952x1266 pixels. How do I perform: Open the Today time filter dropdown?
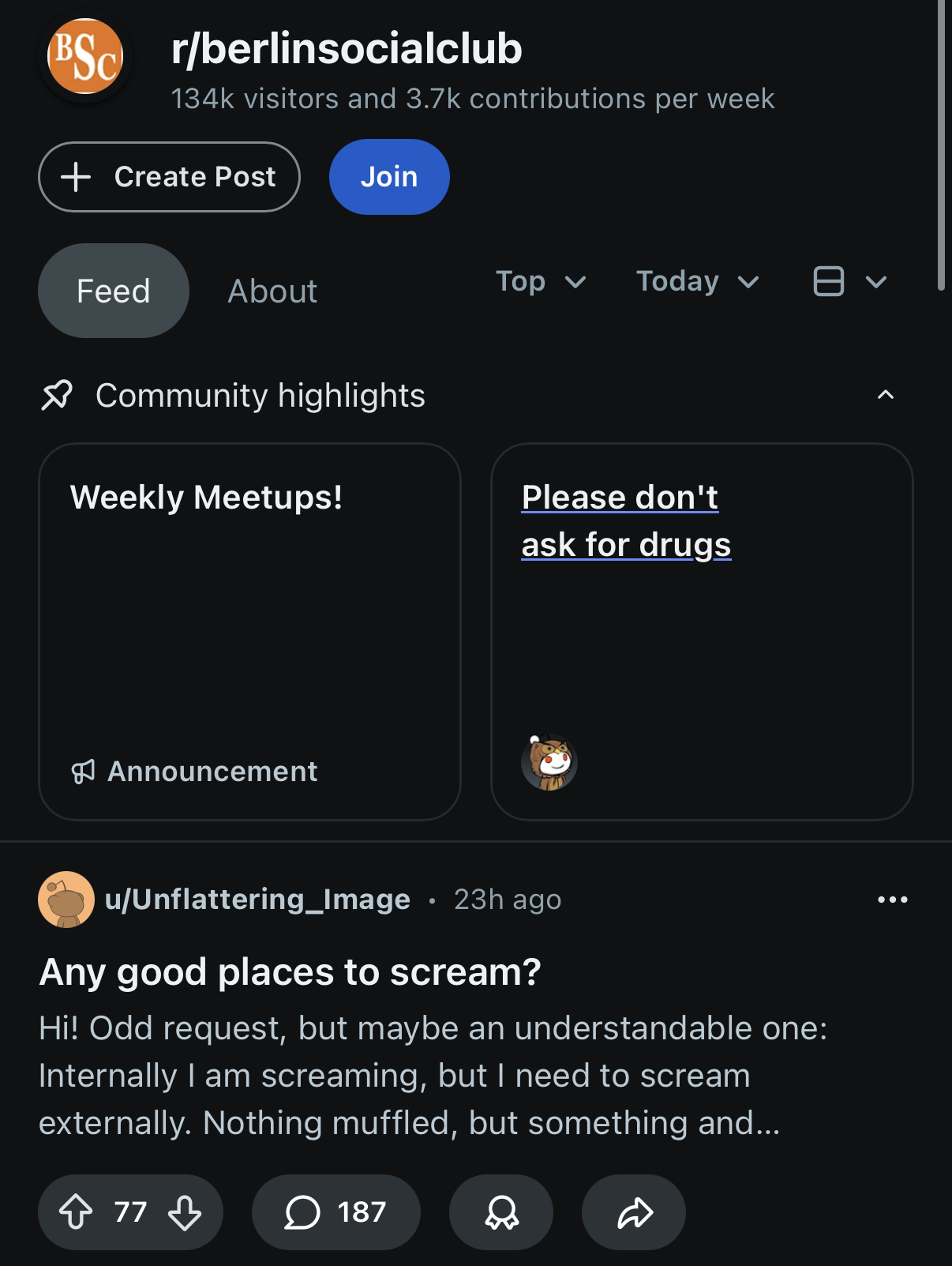[697, 282]
